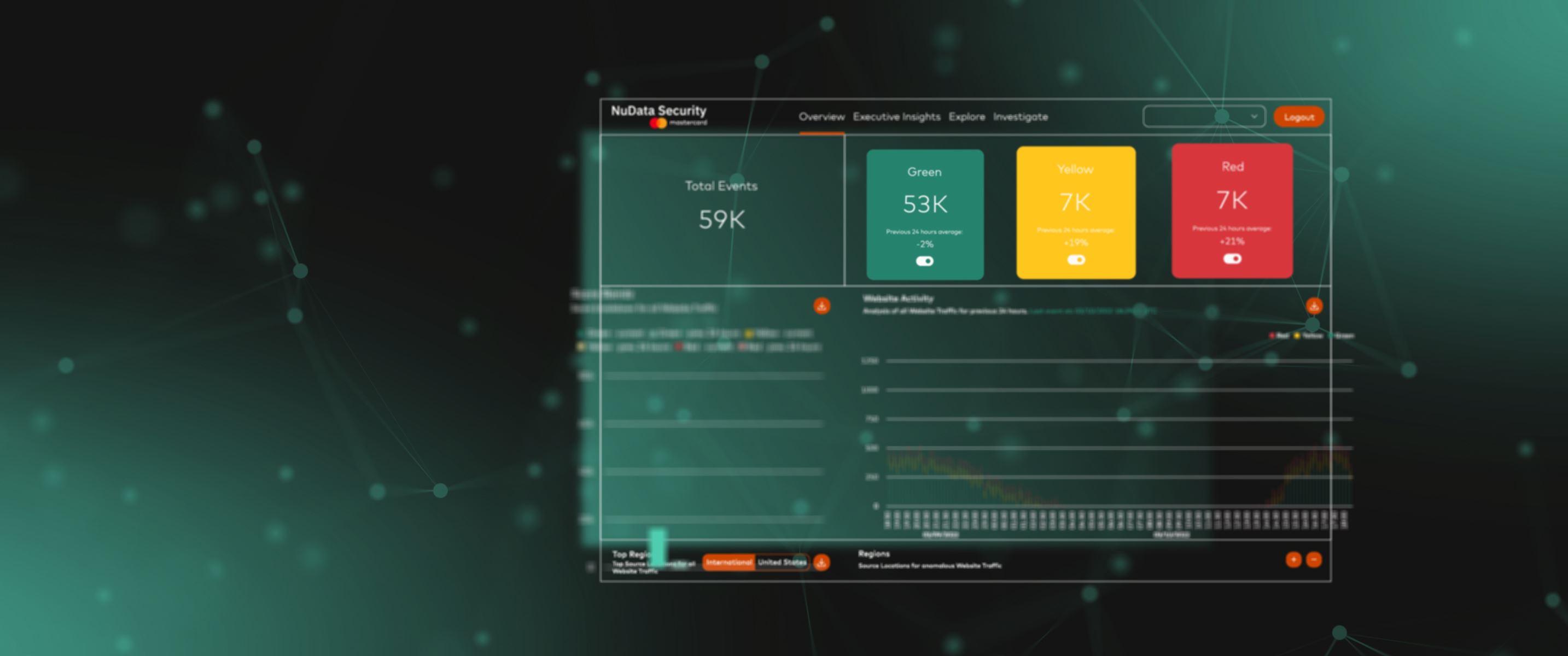Toggle Red series in chart legend

1279,335
